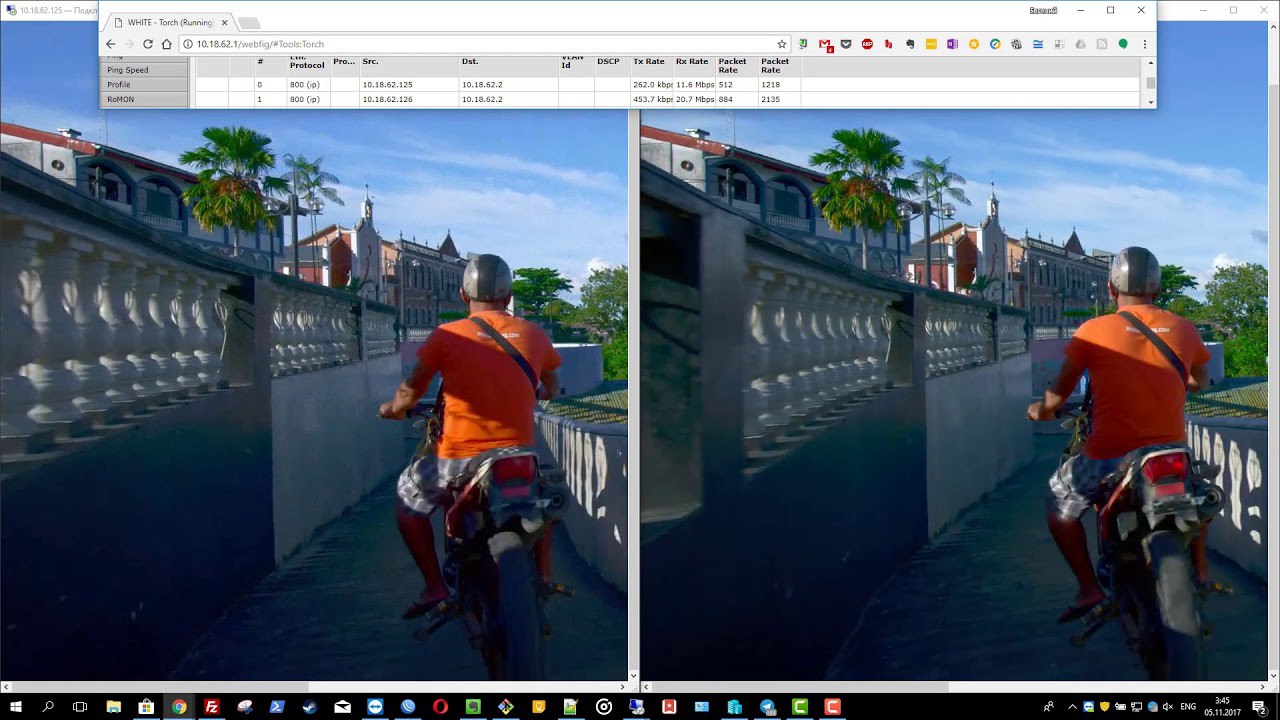Open PowerShell from taskbar
The image size is (1280, 720).
pos(277,707)
